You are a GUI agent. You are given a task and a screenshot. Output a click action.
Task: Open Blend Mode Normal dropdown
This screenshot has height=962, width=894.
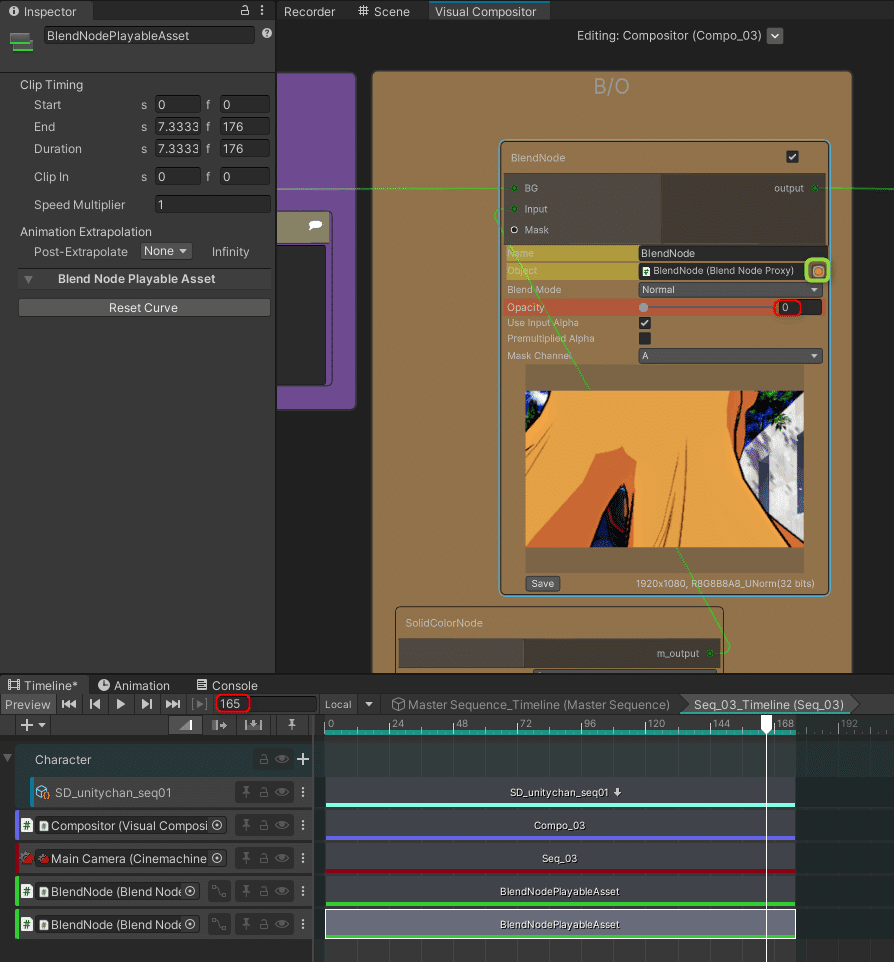[730, 290]
